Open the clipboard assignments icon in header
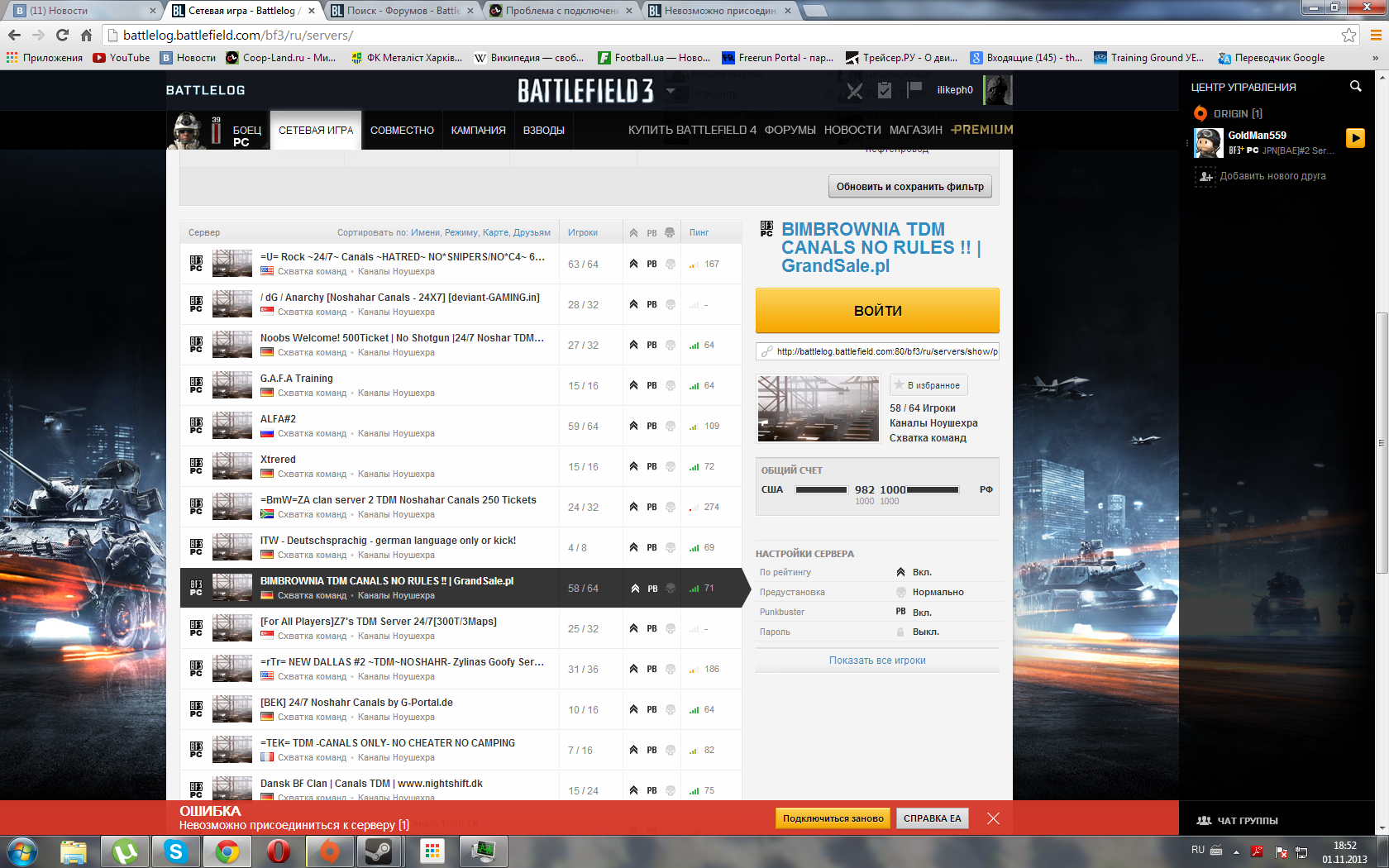Screen dimensions: 1389x868 pyautogui.click(x=885, y=90)
